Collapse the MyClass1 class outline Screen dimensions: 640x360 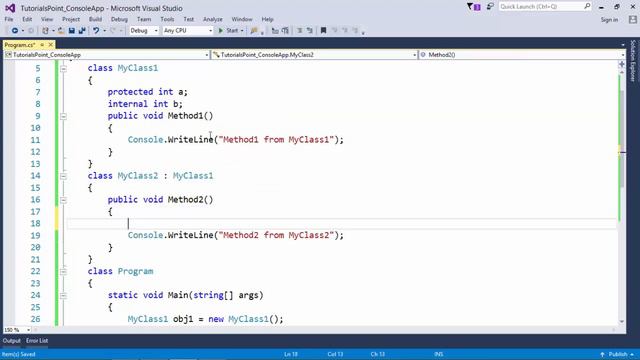(63, 69)
